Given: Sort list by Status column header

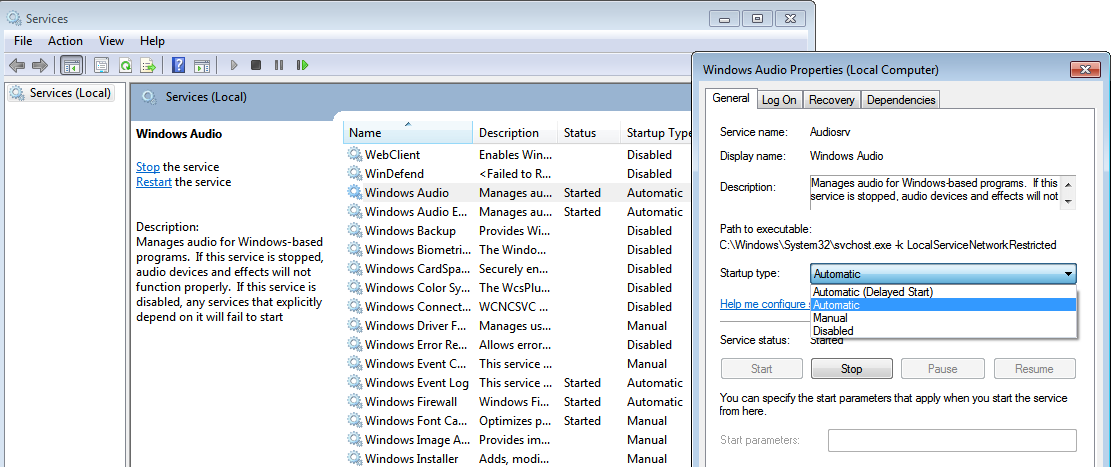Looking at the screenshot, I should (589, 133).
